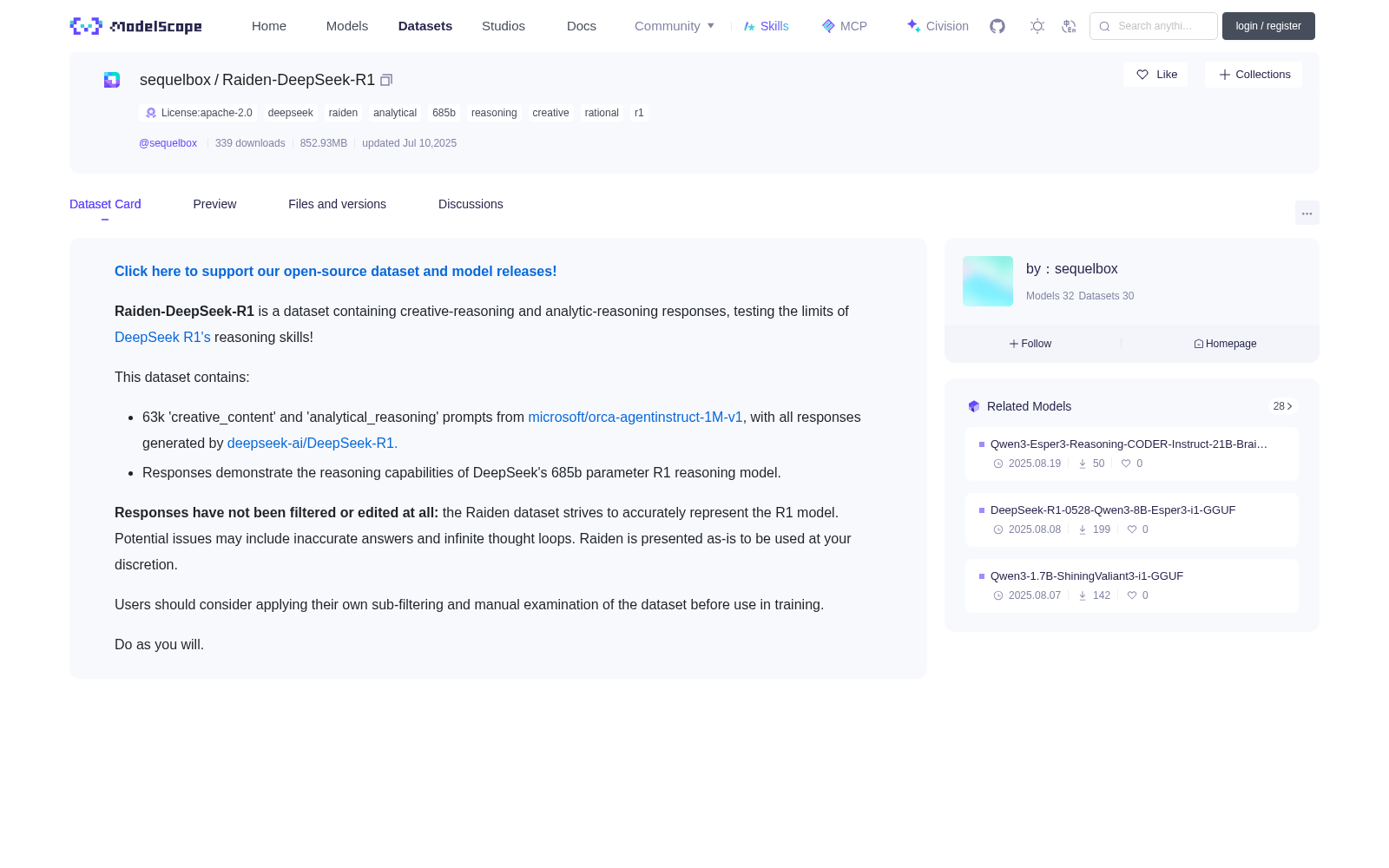Click the search anything input field
1389x868 pixels.
[1154, 26]
